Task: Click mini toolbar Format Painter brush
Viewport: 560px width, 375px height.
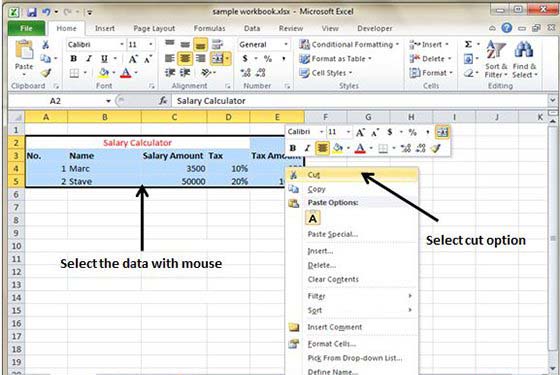Action: [435, 148]
